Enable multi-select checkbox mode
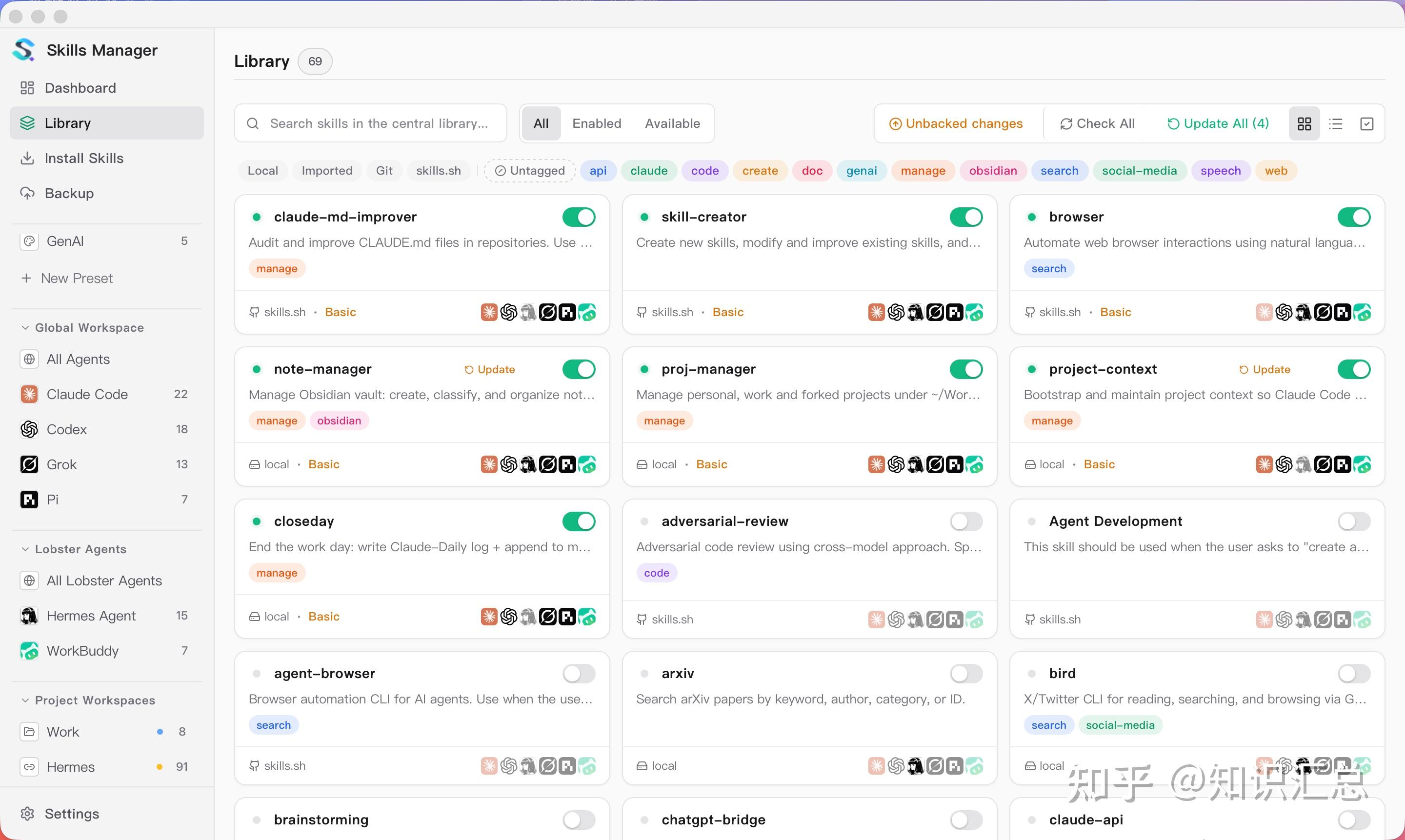Screen dimensions: 1405x840 click(1366, 123)
